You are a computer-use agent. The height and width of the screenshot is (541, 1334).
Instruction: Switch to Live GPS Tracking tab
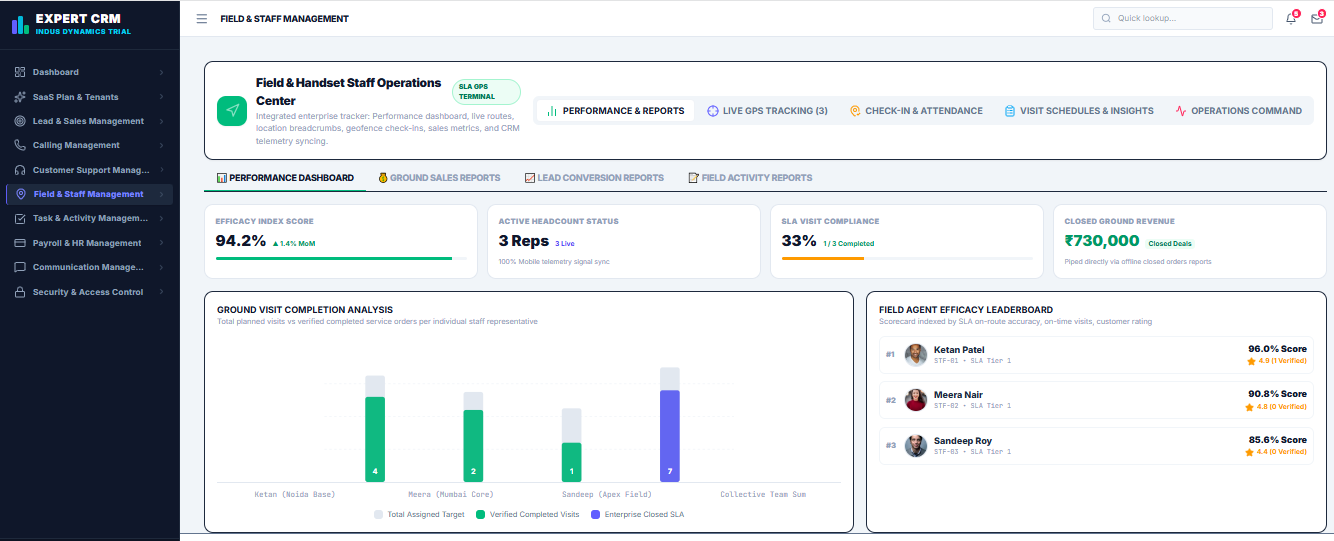coord(767,111)
